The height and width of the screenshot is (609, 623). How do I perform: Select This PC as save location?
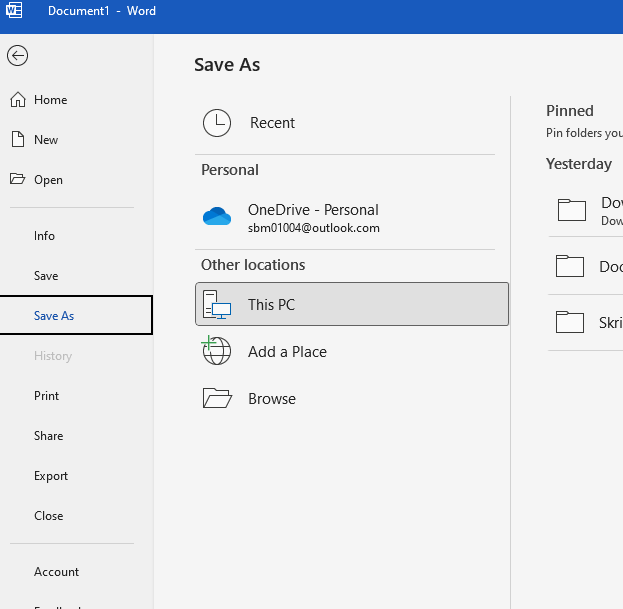[x=352, y=304]
